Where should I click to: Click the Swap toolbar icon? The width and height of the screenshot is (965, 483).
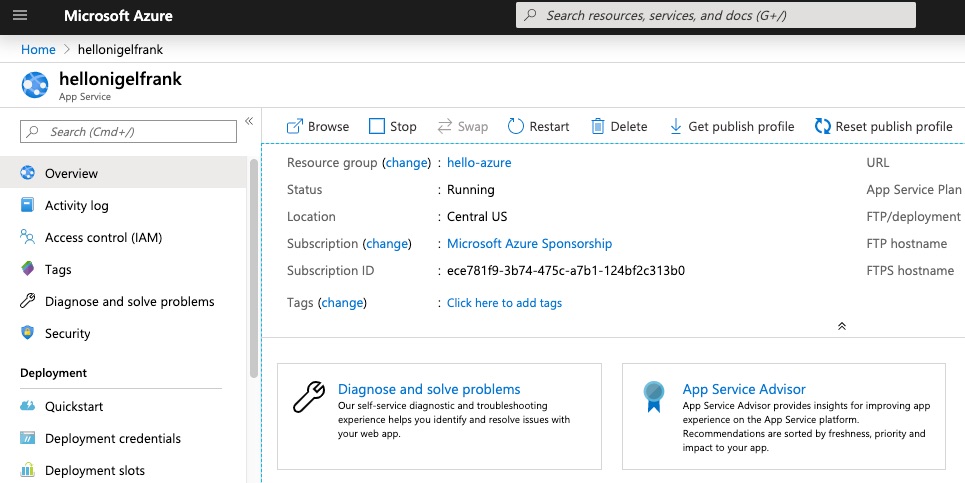444,126
